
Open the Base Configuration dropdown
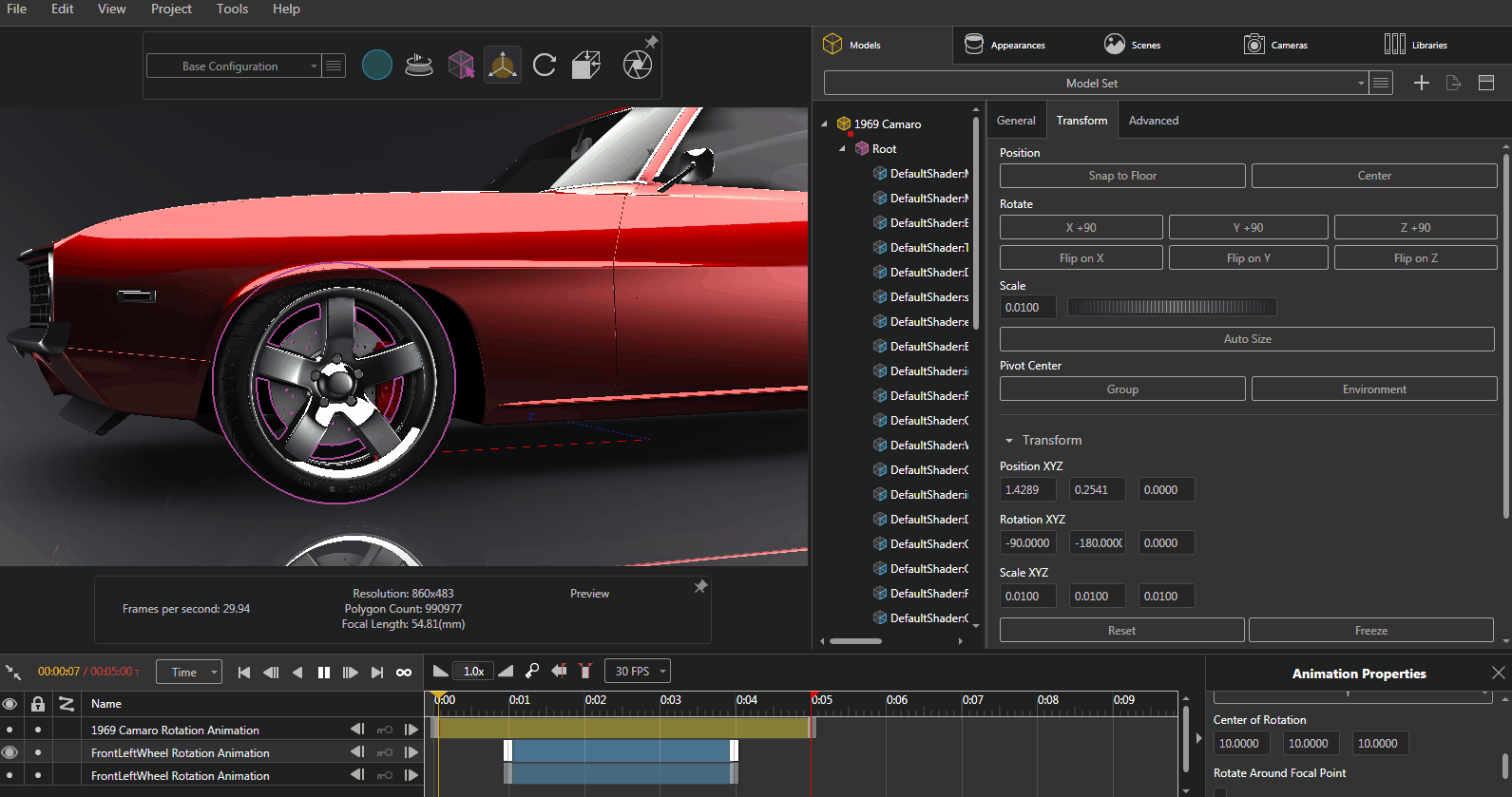(x=234, y=66)
